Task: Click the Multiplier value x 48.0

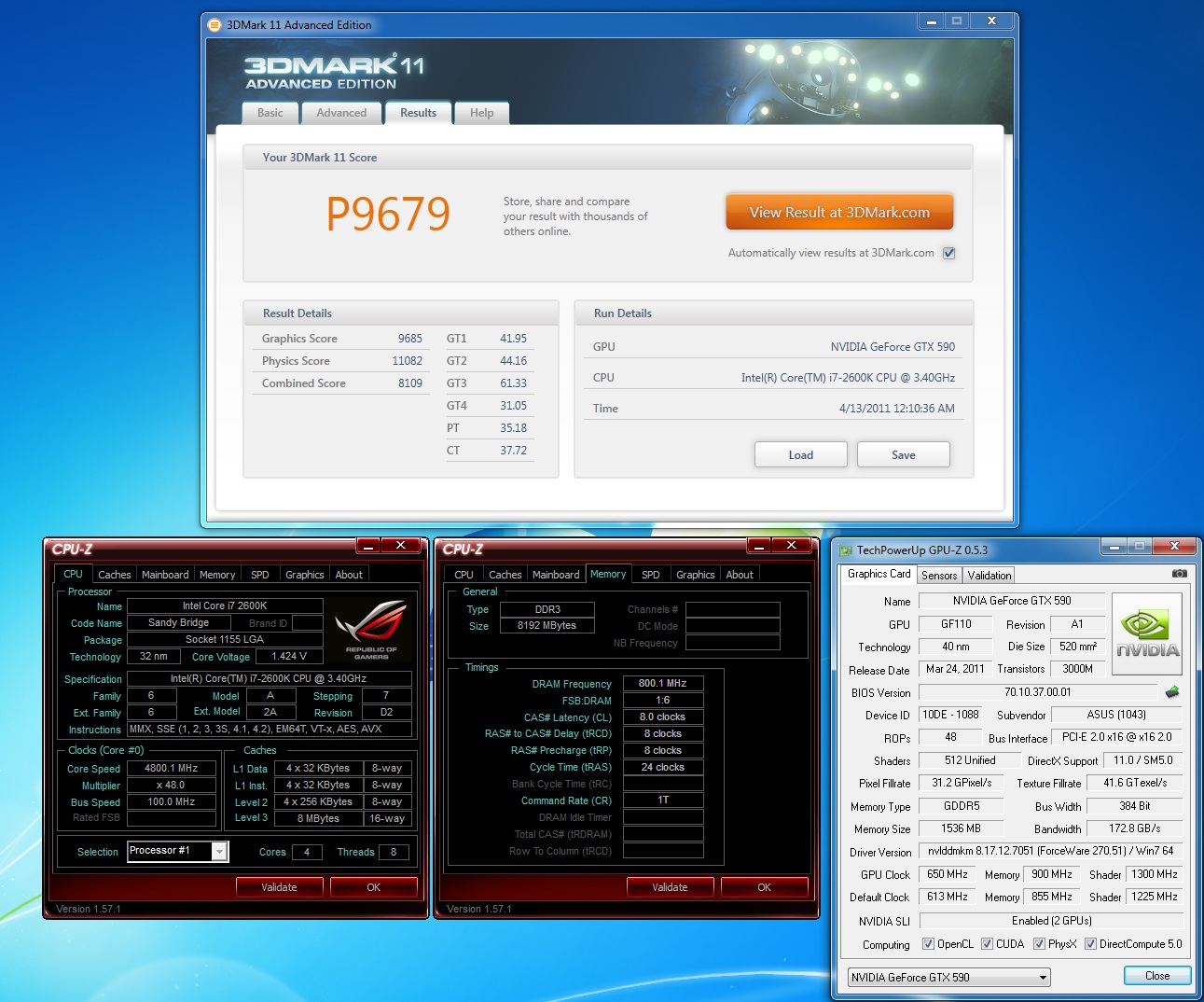Action: 172,786
